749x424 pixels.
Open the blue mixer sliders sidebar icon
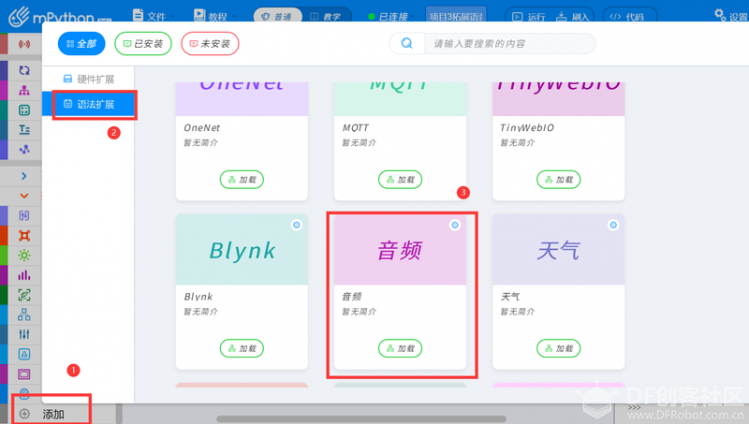coord(24,334)
